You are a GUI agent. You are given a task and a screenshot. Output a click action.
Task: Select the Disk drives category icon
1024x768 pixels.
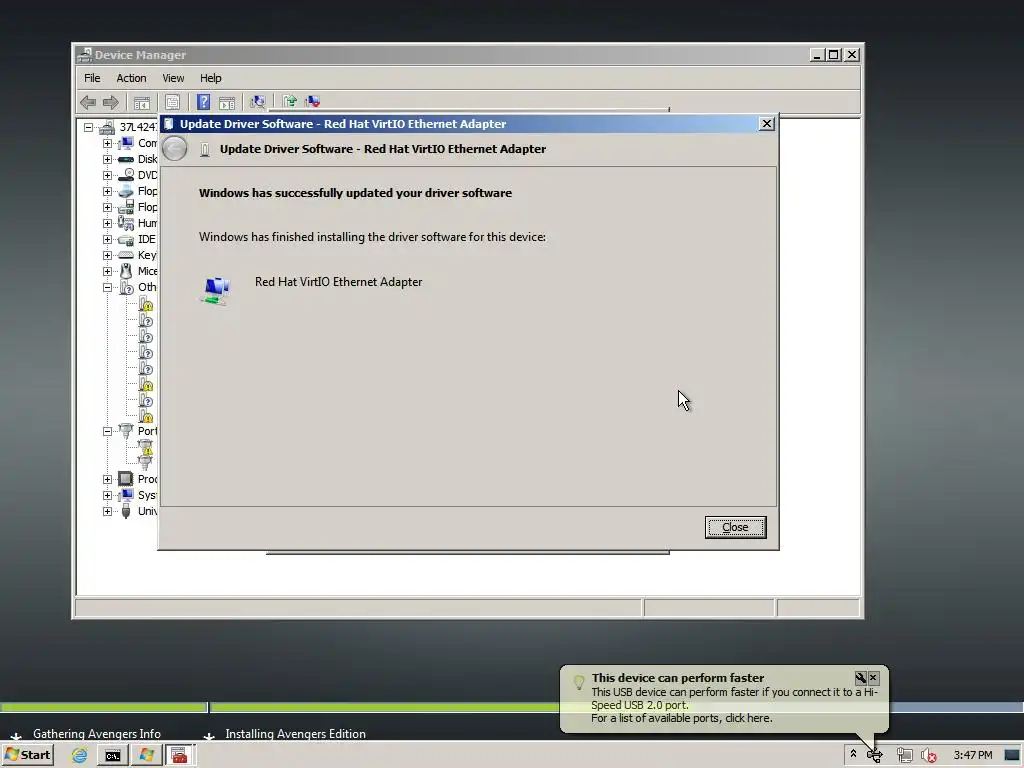126,159
